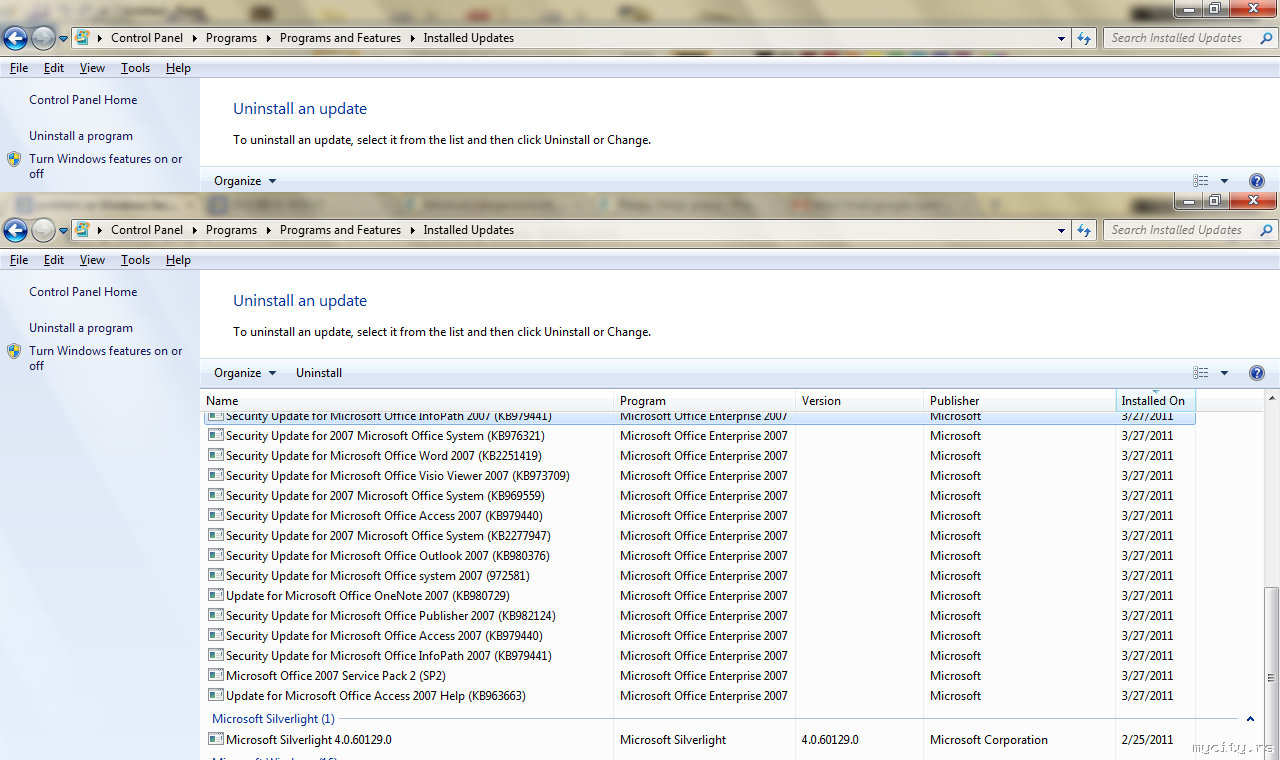This screenshot has width=1280, height=760.
Task: Click the icon of the KB976321 update
Action: tap(215, 436)
